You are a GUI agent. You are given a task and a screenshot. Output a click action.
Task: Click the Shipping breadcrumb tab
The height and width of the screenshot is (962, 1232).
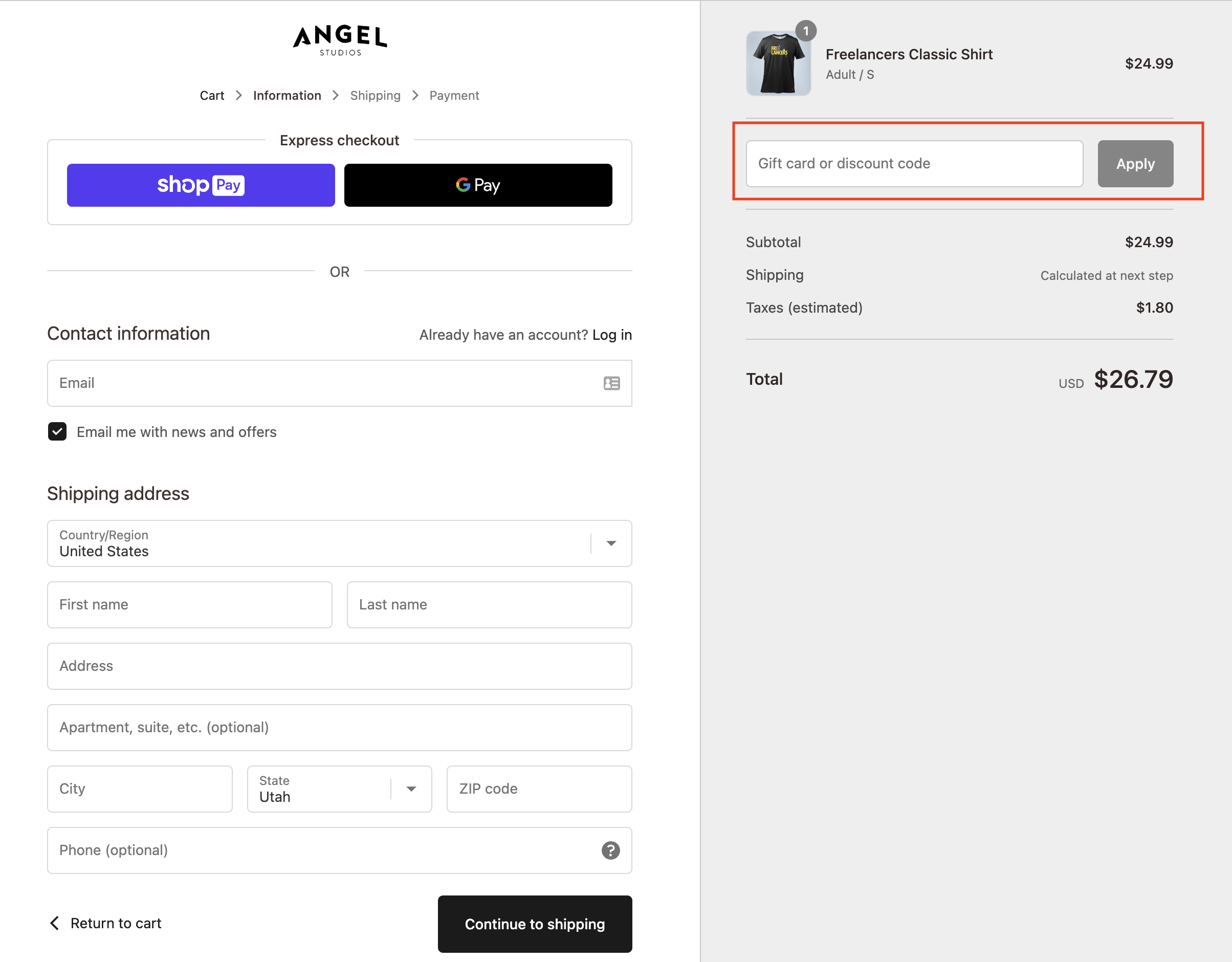(375, 95)
